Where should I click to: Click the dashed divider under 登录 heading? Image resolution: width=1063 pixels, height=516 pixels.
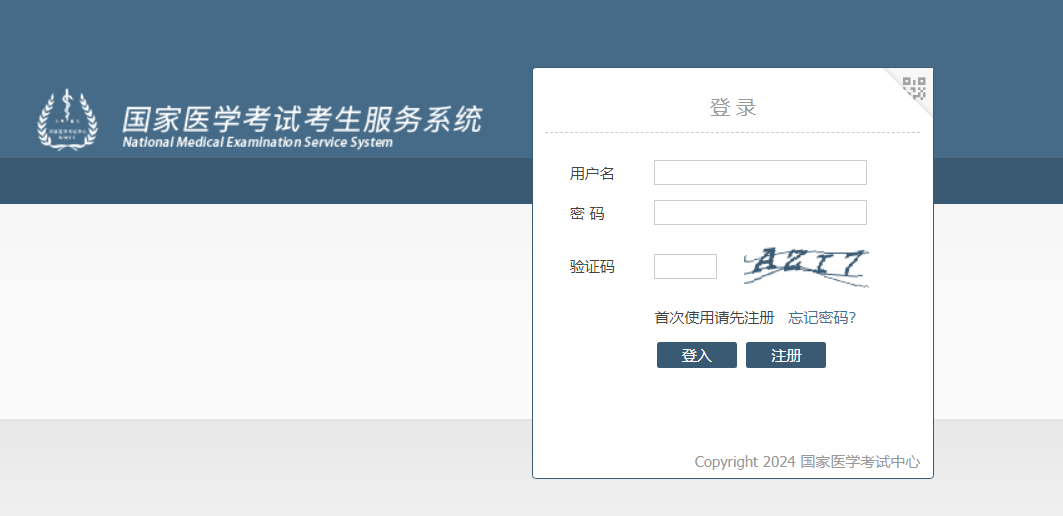pos(732,132)
